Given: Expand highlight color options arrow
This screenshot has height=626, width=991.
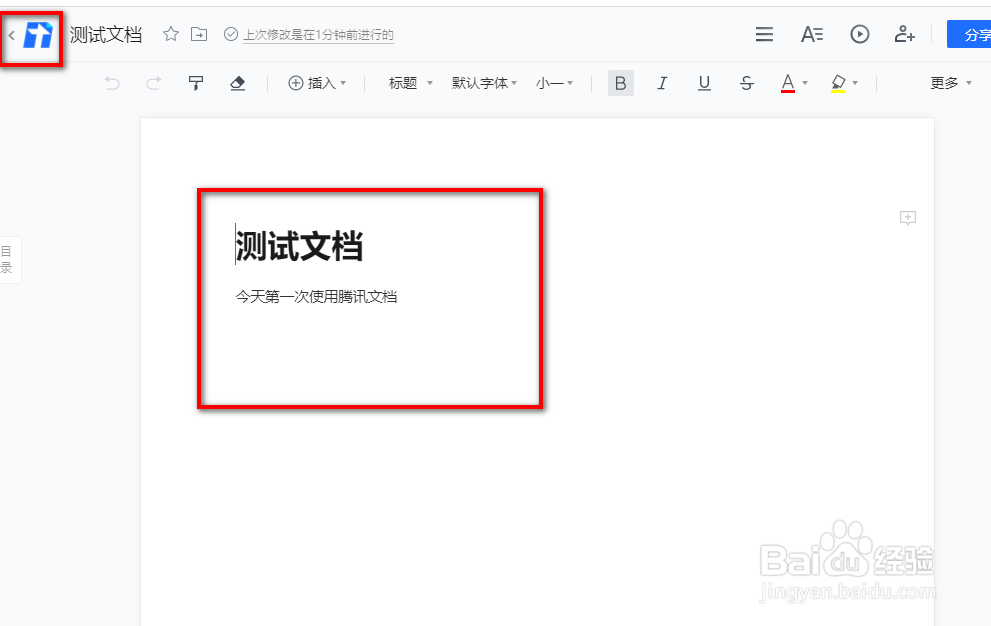Looking at the screenshot, I should click(x=855, y=83).
